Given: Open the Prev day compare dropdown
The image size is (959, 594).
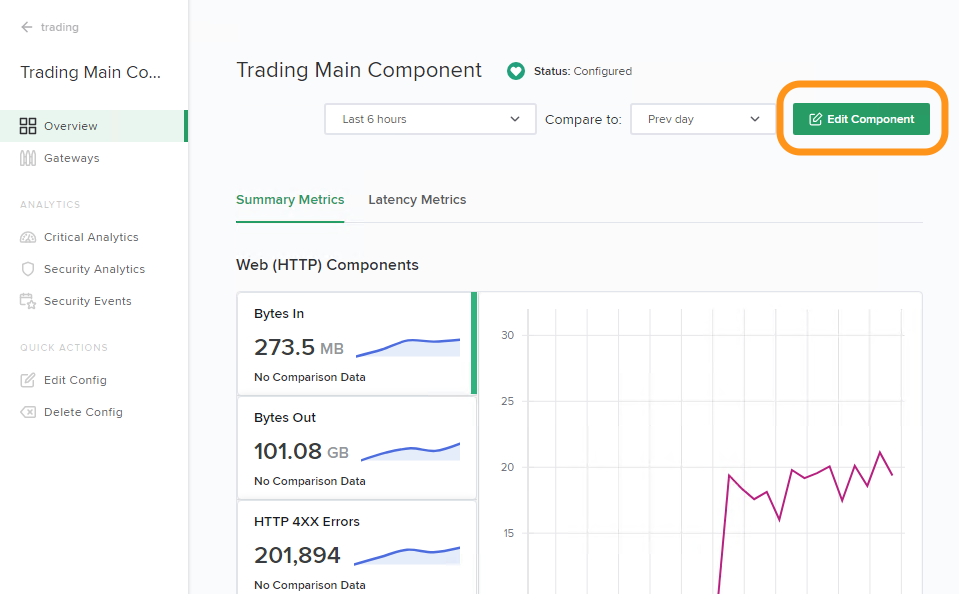Looking at the screenshot, I should click(702, 119).
